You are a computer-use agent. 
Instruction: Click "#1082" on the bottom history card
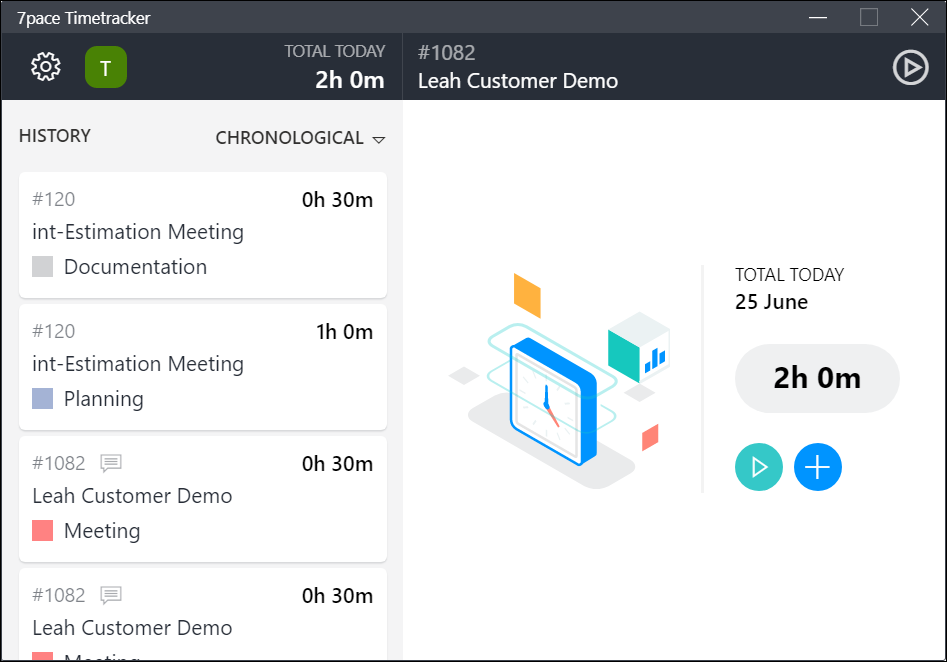point(59,595)
